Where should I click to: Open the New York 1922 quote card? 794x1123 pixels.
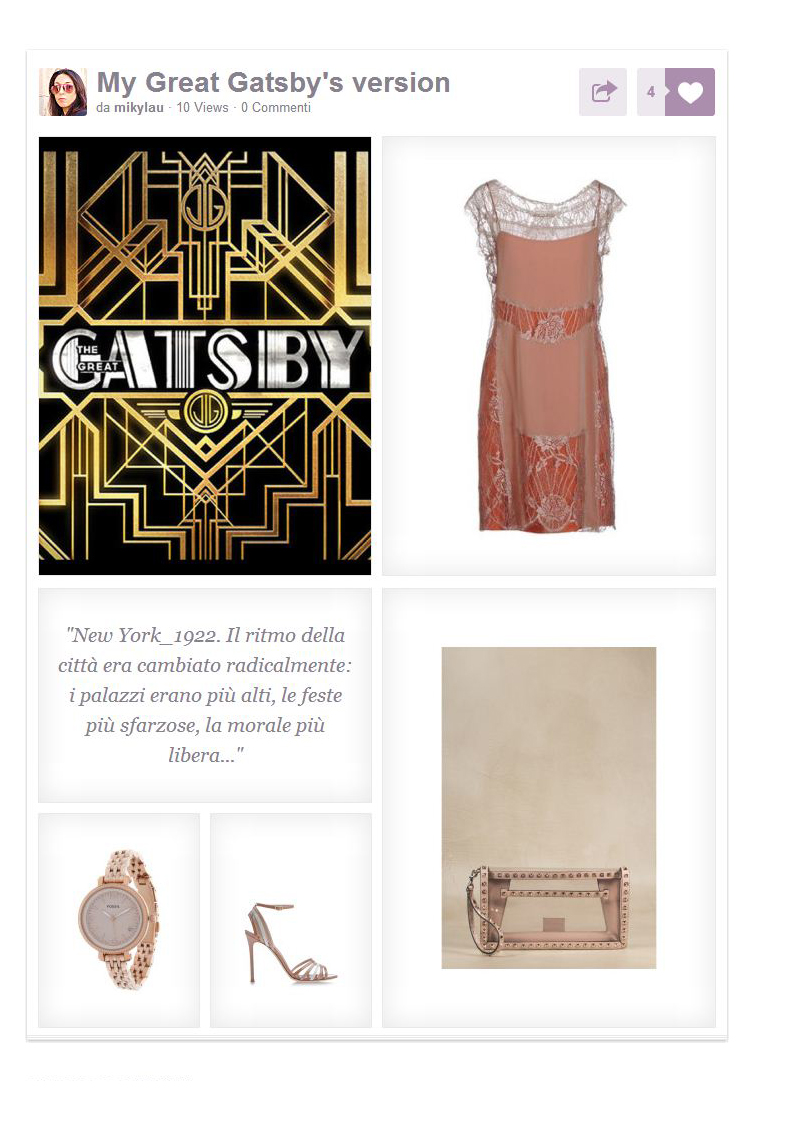(x=205, y=695)
